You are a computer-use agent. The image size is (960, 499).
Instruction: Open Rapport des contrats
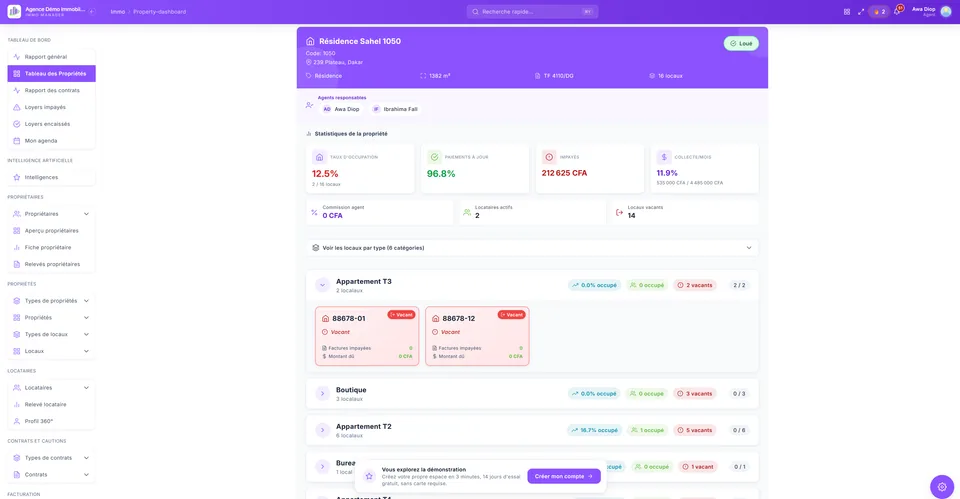tap(51, 91)
